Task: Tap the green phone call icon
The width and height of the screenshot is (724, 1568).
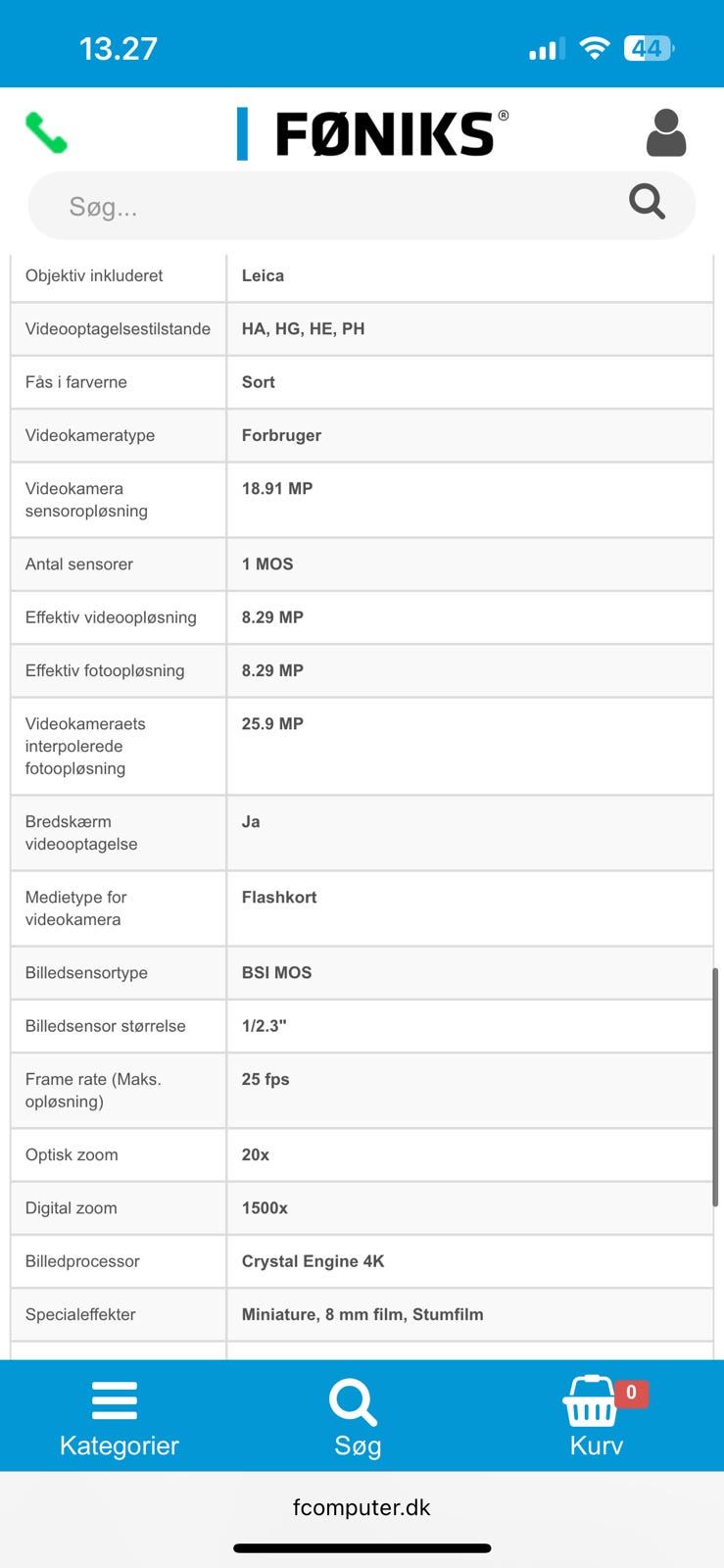Action: tap(46, 133)
